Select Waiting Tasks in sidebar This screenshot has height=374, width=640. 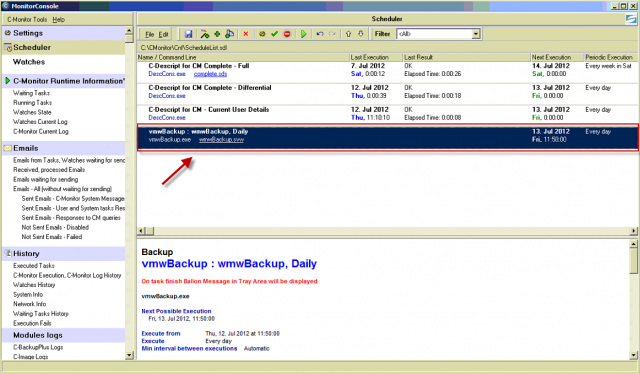point(31,93)
